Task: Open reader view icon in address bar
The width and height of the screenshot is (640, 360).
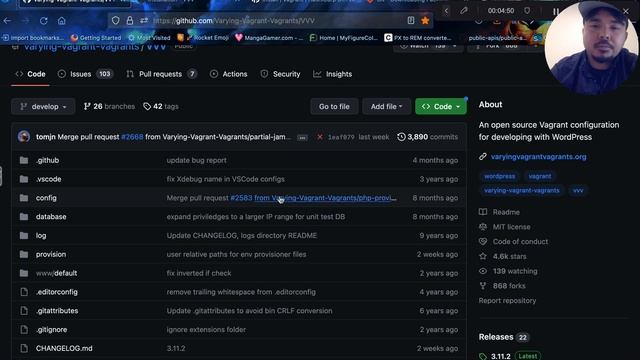Action: click(411, 20)
